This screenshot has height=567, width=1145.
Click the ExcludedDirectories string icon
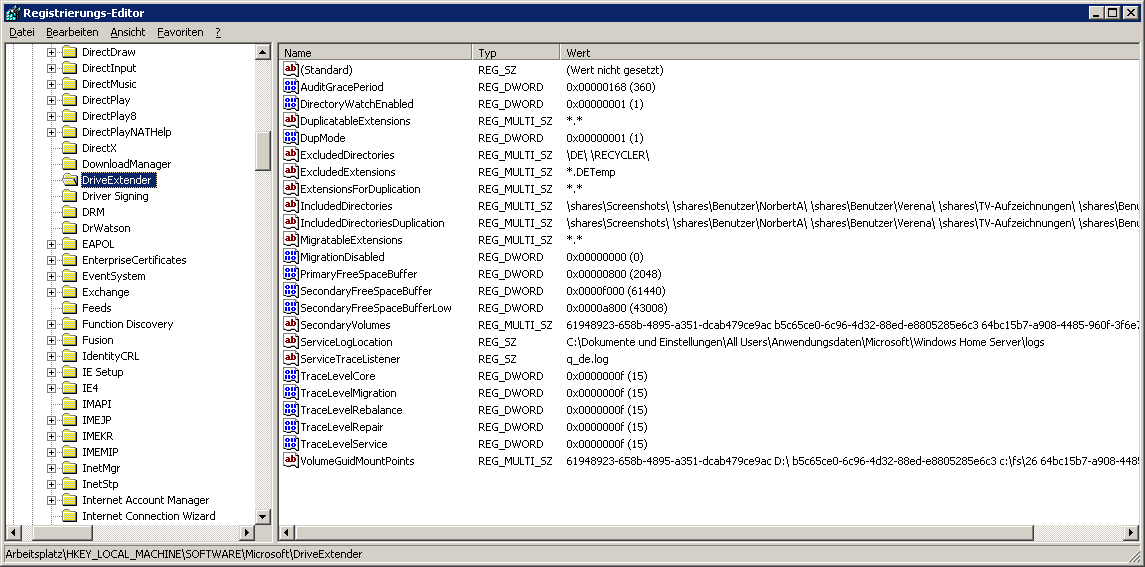(x=291, y=155)
